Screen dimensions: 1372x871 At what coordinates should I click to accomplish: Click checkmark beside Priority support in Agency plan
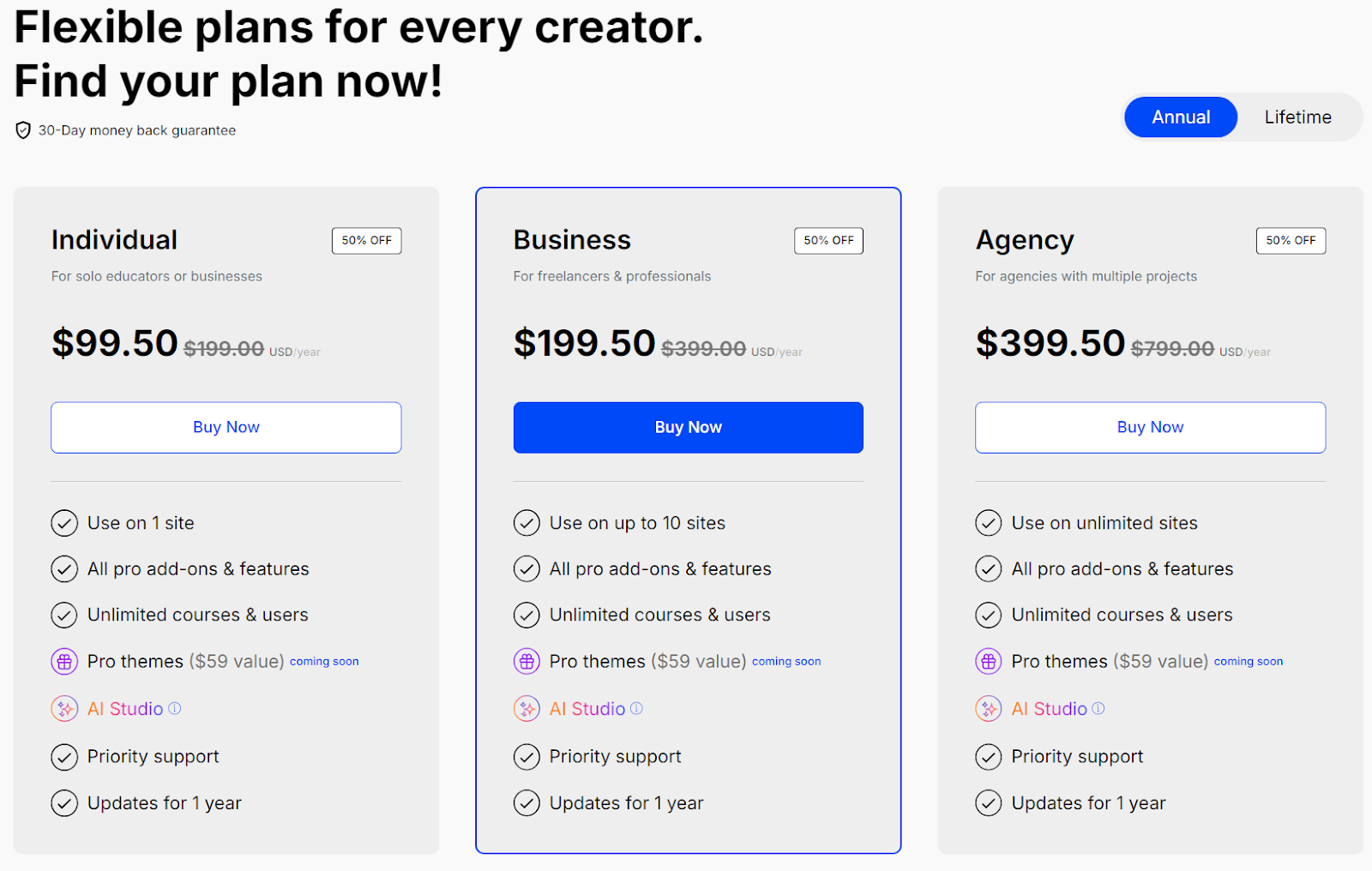coord(988,757)
